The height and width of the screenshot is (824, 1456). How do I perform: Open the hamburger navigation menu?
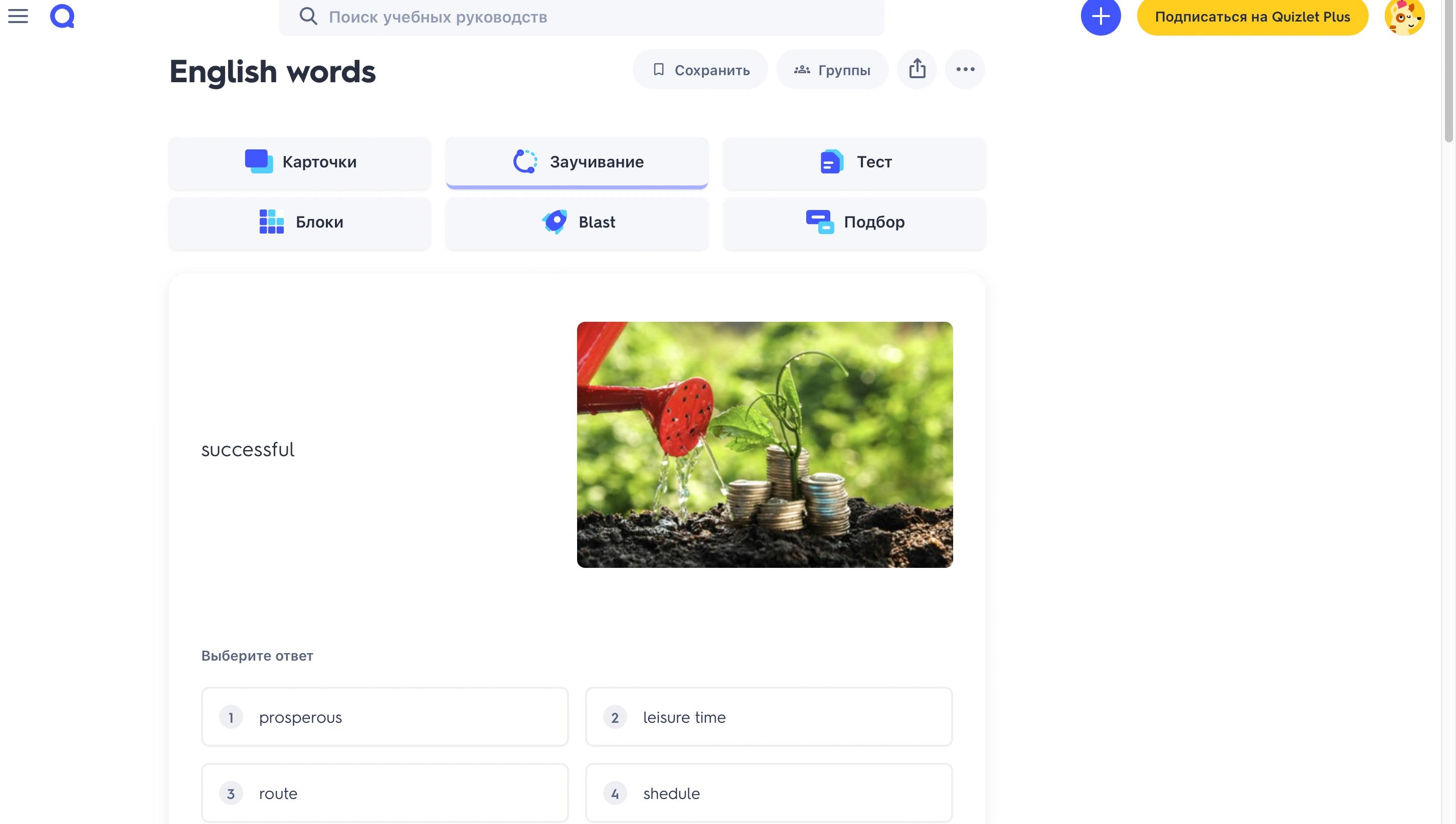click(18, 17)
